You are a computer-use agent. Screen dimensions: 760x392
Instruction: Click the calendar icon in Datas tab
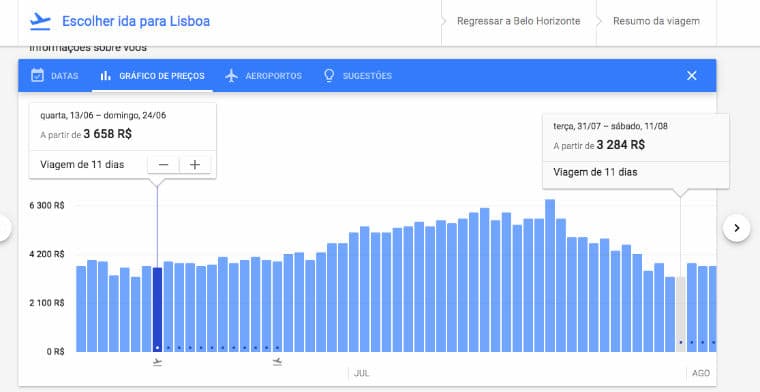(37, 76)
